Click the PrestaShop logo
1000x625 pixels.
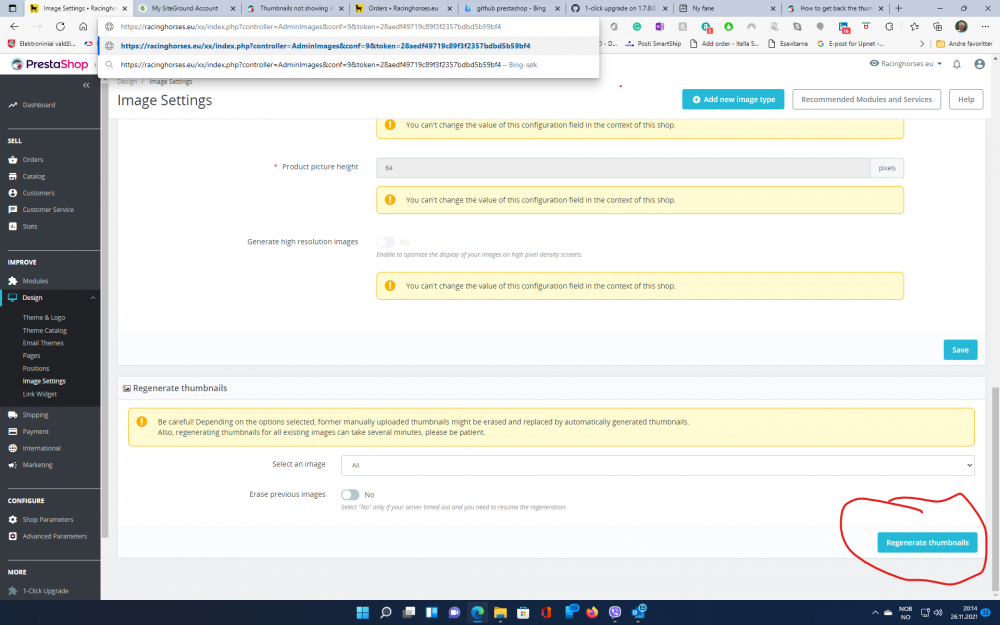pyautogui.click(x=50, y=64)
